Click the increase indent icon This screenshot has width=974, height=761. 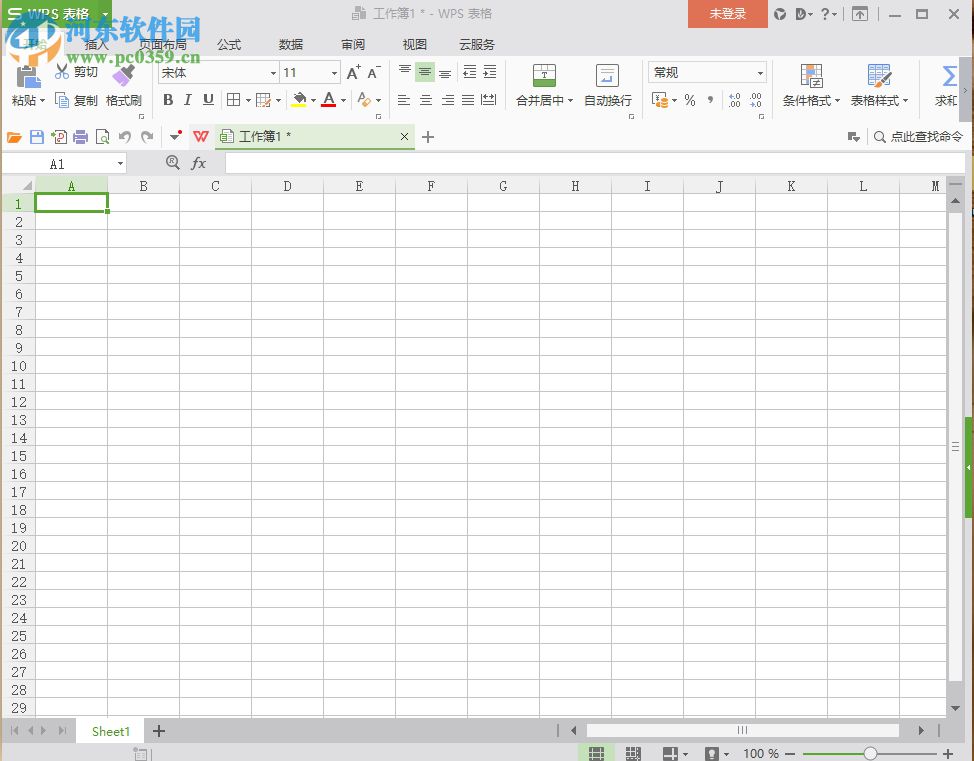(490, 72)
